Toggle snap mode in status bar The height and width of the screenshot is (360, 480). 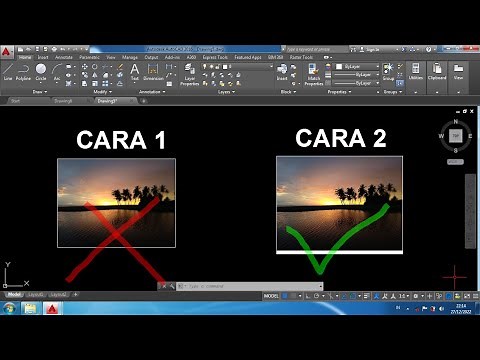click(293, 296)
